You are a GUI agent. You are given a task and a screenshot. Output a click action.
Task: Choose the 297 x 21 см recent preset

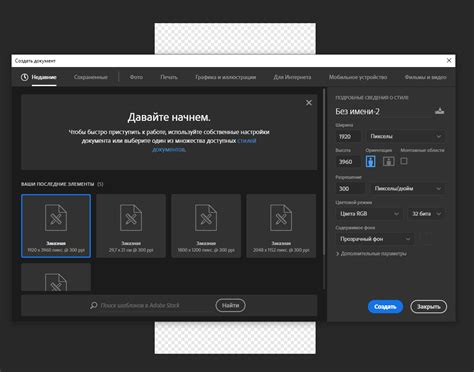pyautogui.click(x=131, y=226)
